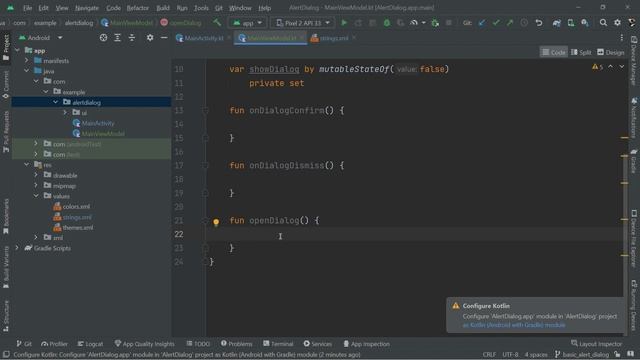Image resolution: width=640 pixels, height=360 pixels.
Task: Open IDE settings gear in top toolbar
Action: click(x=617, y=23)
